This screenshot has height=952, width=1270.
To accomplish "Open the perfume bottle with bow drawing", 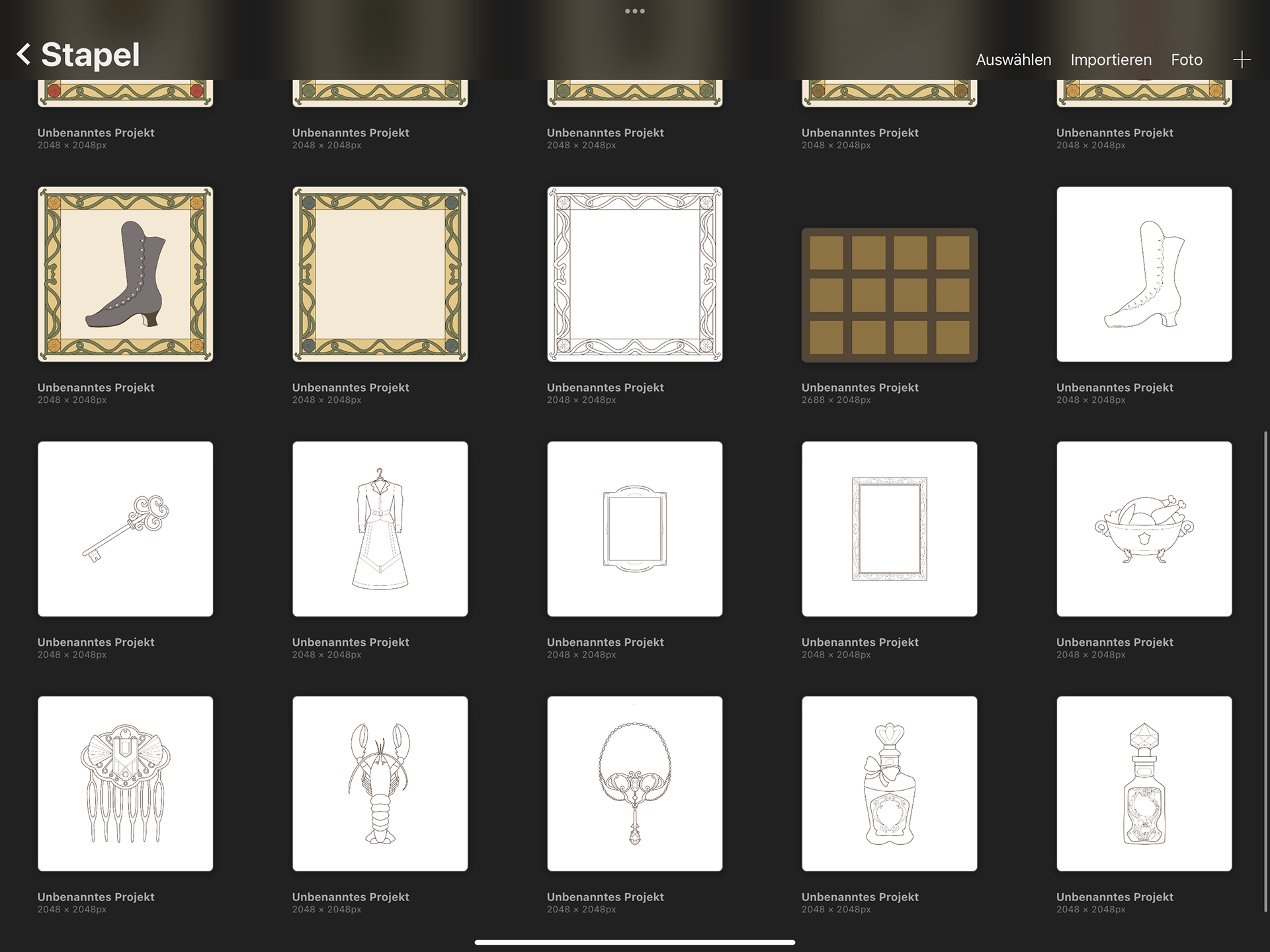I will [889, 783].
